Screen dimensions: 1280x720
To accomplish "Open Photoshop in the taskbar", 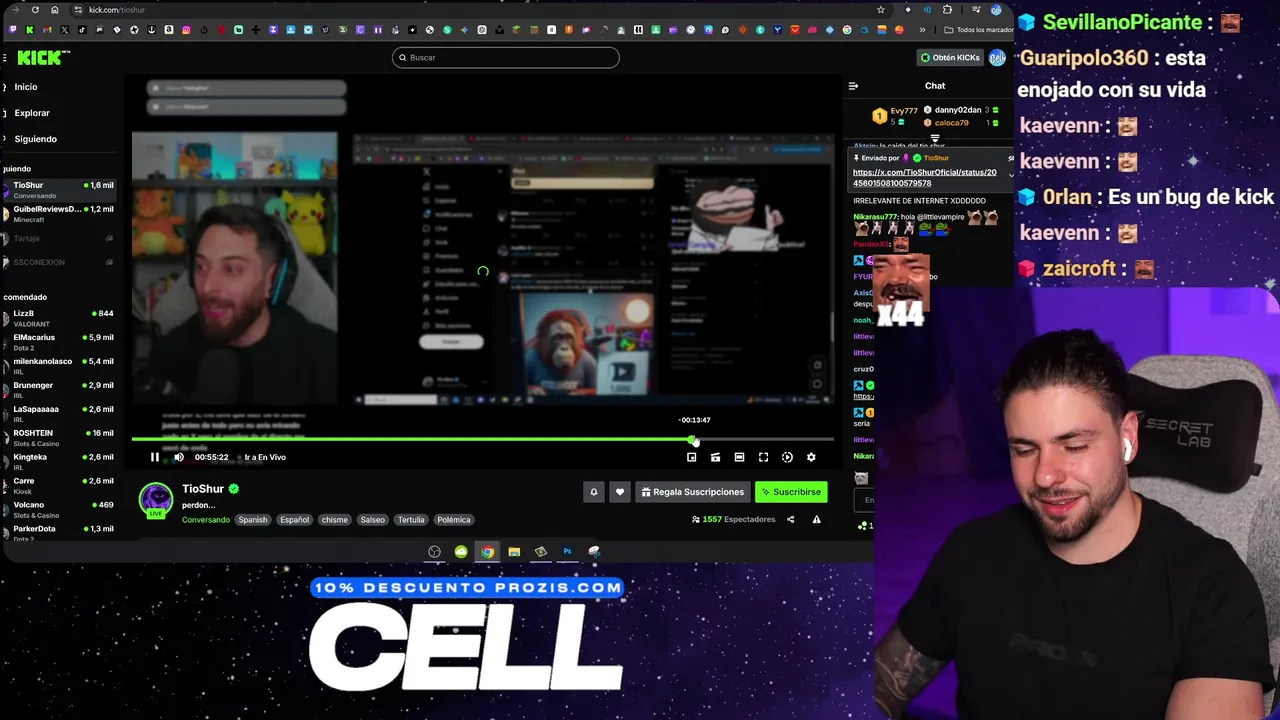I will (x=567, y=552).
